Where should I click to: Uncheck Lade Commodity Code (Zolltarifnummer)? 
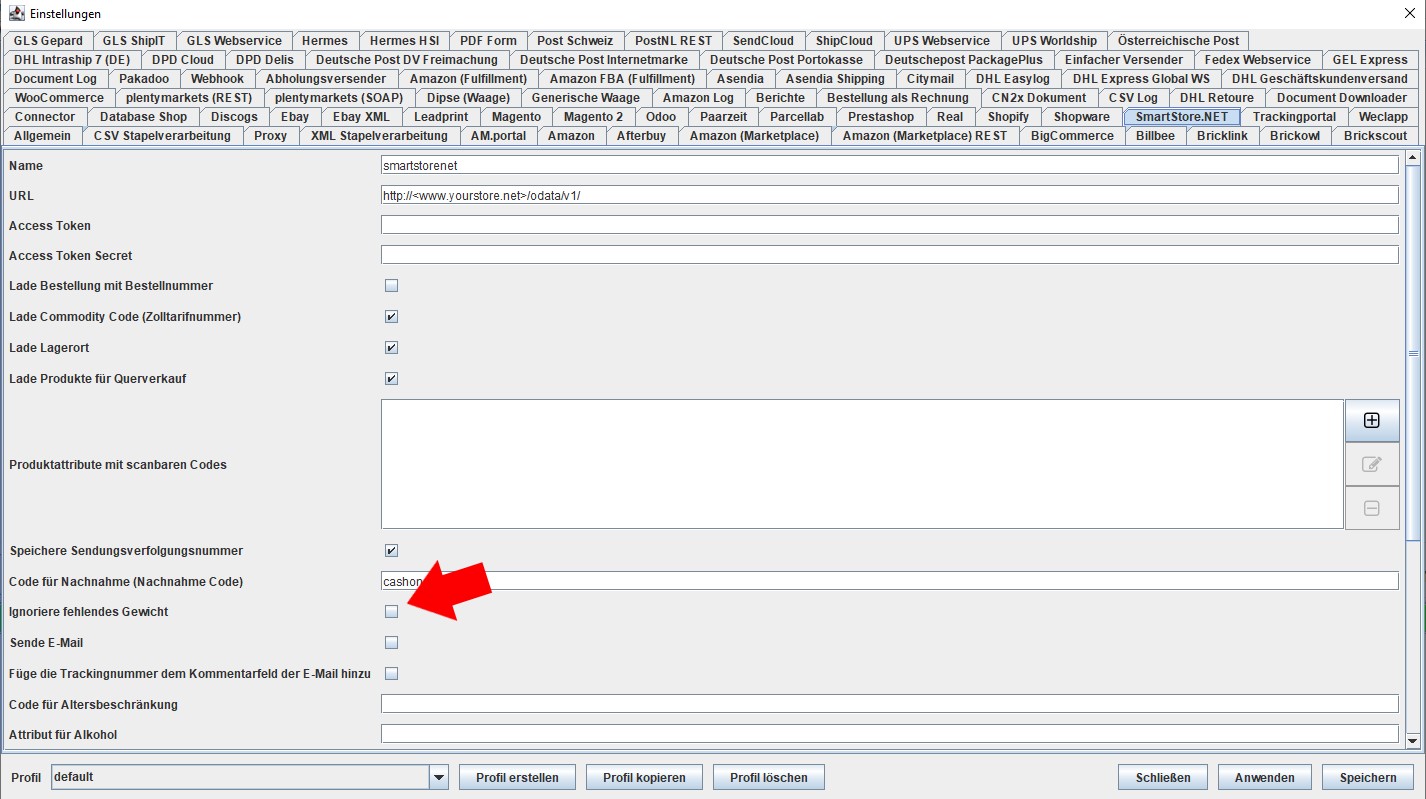pos(392,317)
